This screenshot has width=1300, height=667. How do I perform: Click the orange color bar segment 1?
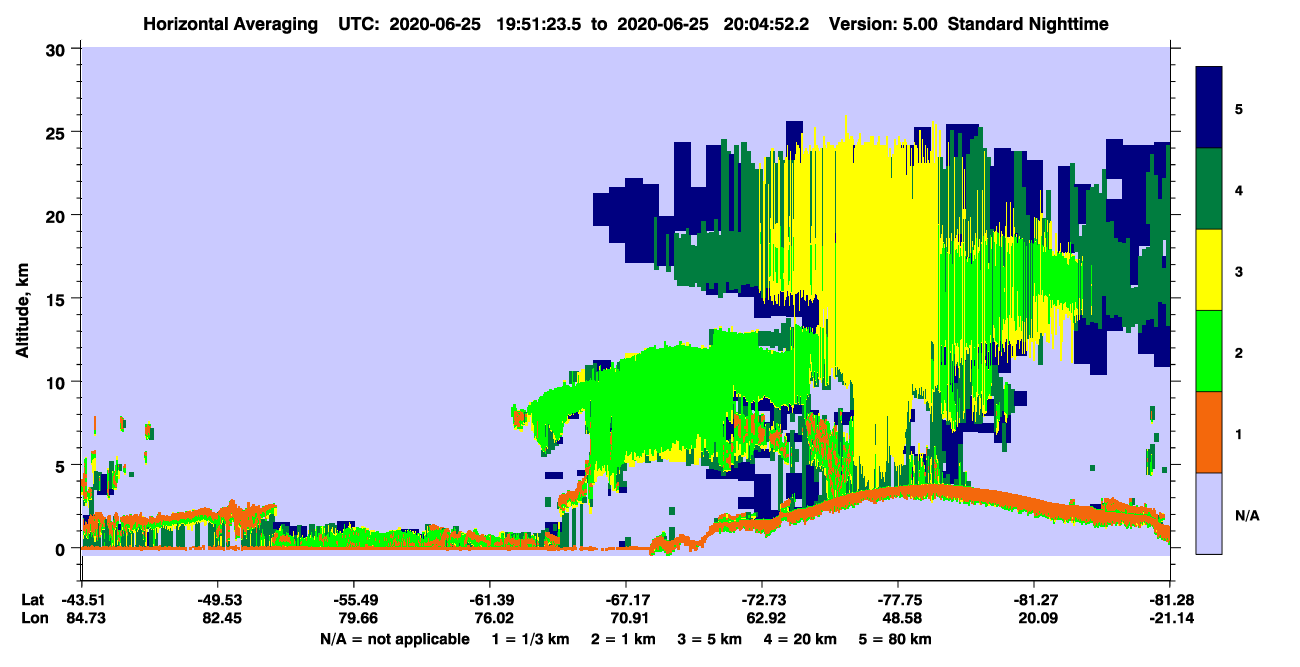[x=1209, y=431]
